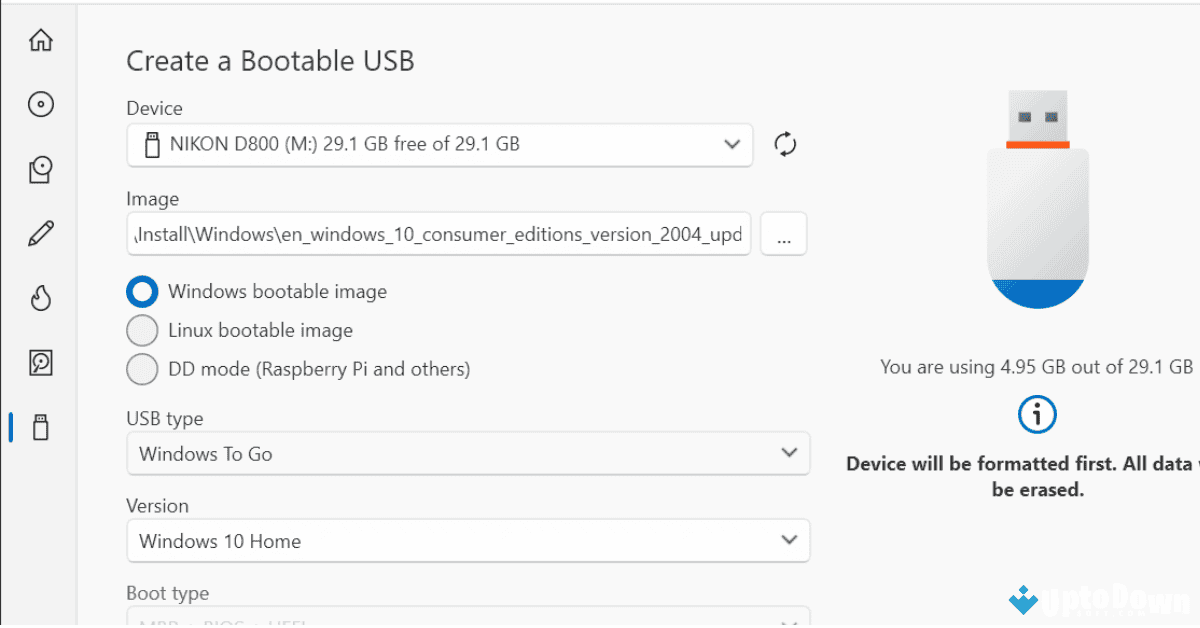Click the info icon about formatting
The height and width of the screenshot is (628, 1200).
(x=1037, y=415)
